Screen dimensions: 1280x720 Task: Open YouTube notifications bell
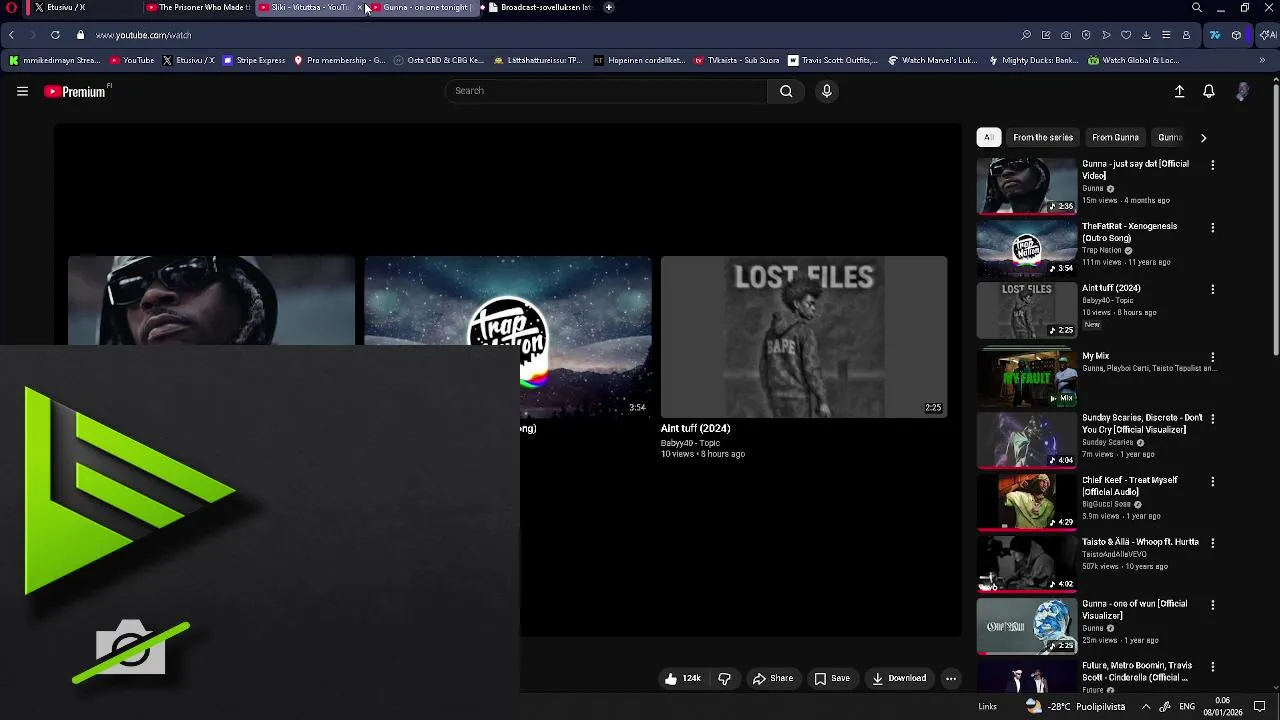tap(1209, 91)
